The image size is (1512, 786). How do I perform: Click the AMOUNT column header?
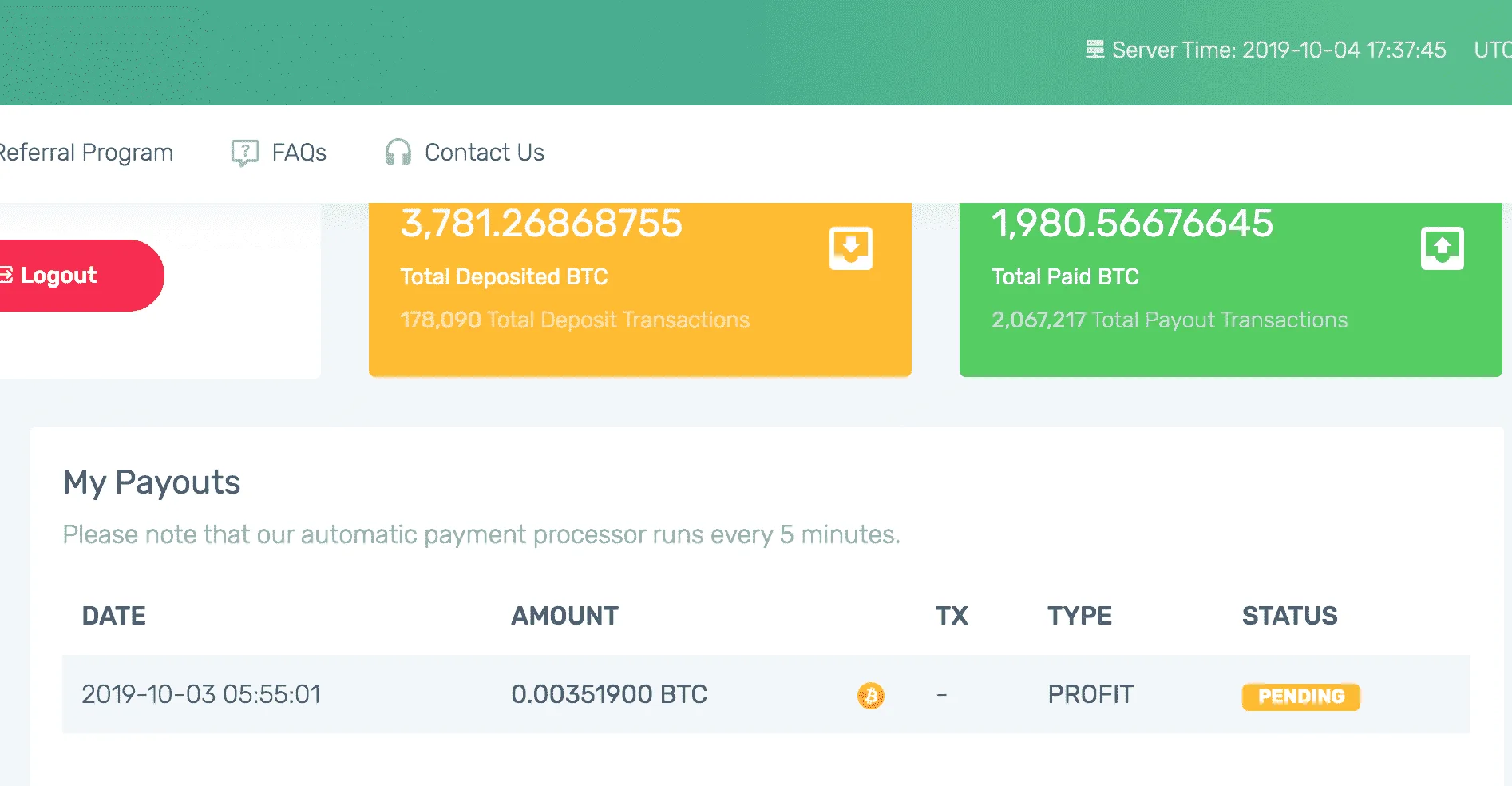(x=564, y=616)
